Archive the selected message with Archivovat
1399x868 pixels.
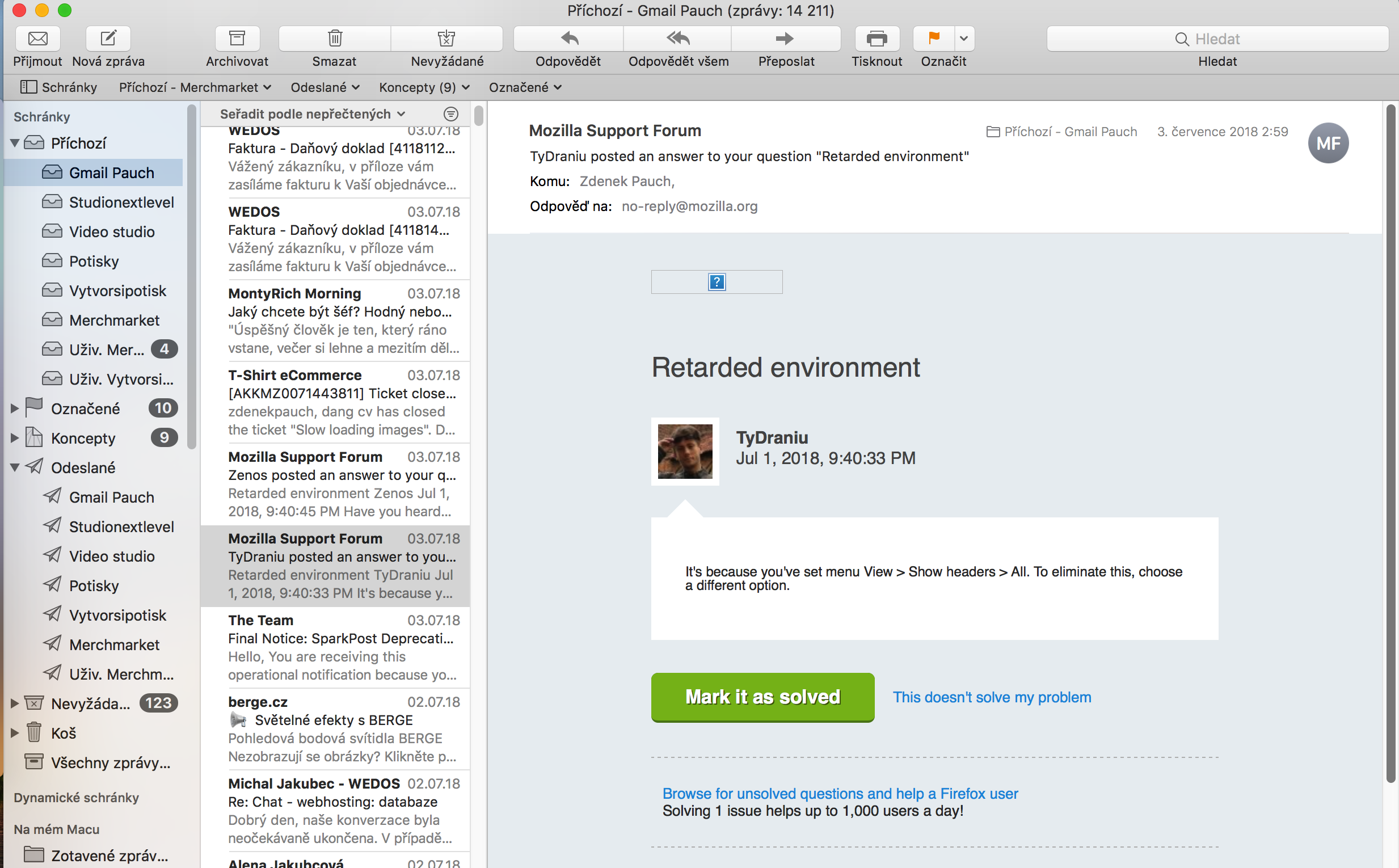237,39
